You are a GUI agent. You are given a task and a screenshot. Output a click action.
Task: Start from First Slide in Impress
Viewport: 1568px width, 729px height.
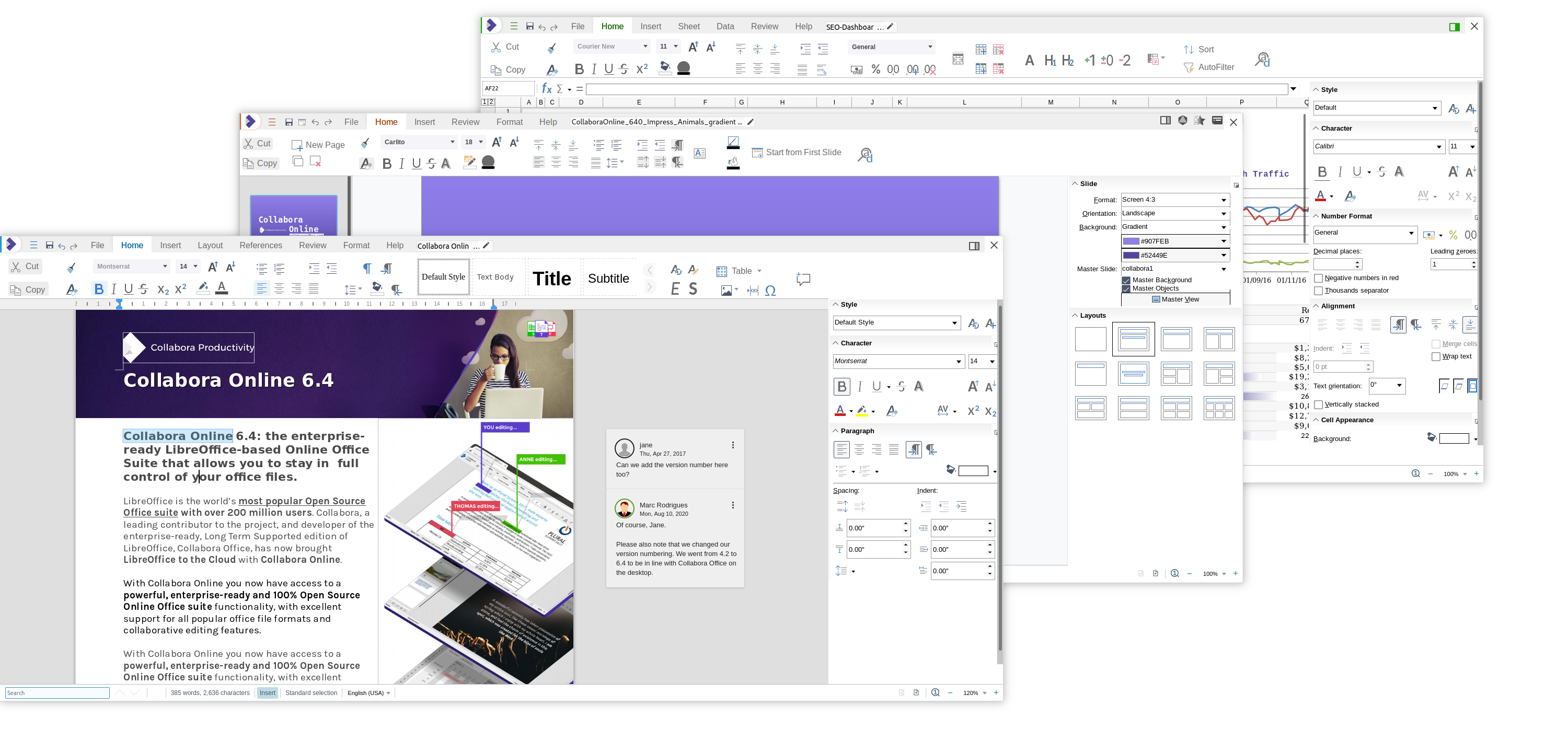point(797,152)
